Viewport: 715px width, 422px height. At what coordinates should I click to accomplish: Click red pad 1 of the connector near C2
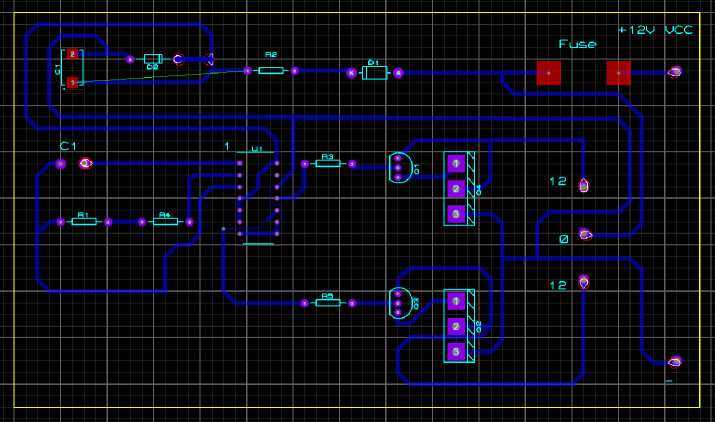[72, 83]
